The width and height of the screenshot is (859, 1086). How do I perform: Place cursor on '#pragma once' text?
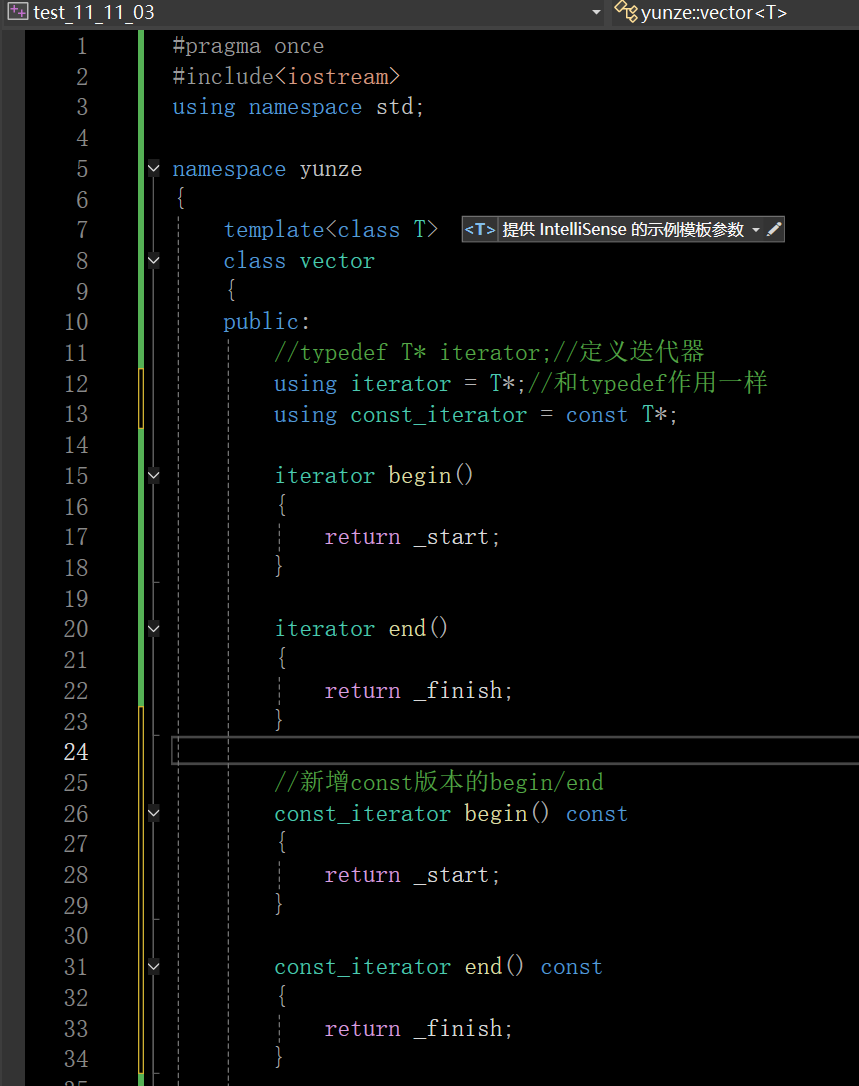point(248,46)
